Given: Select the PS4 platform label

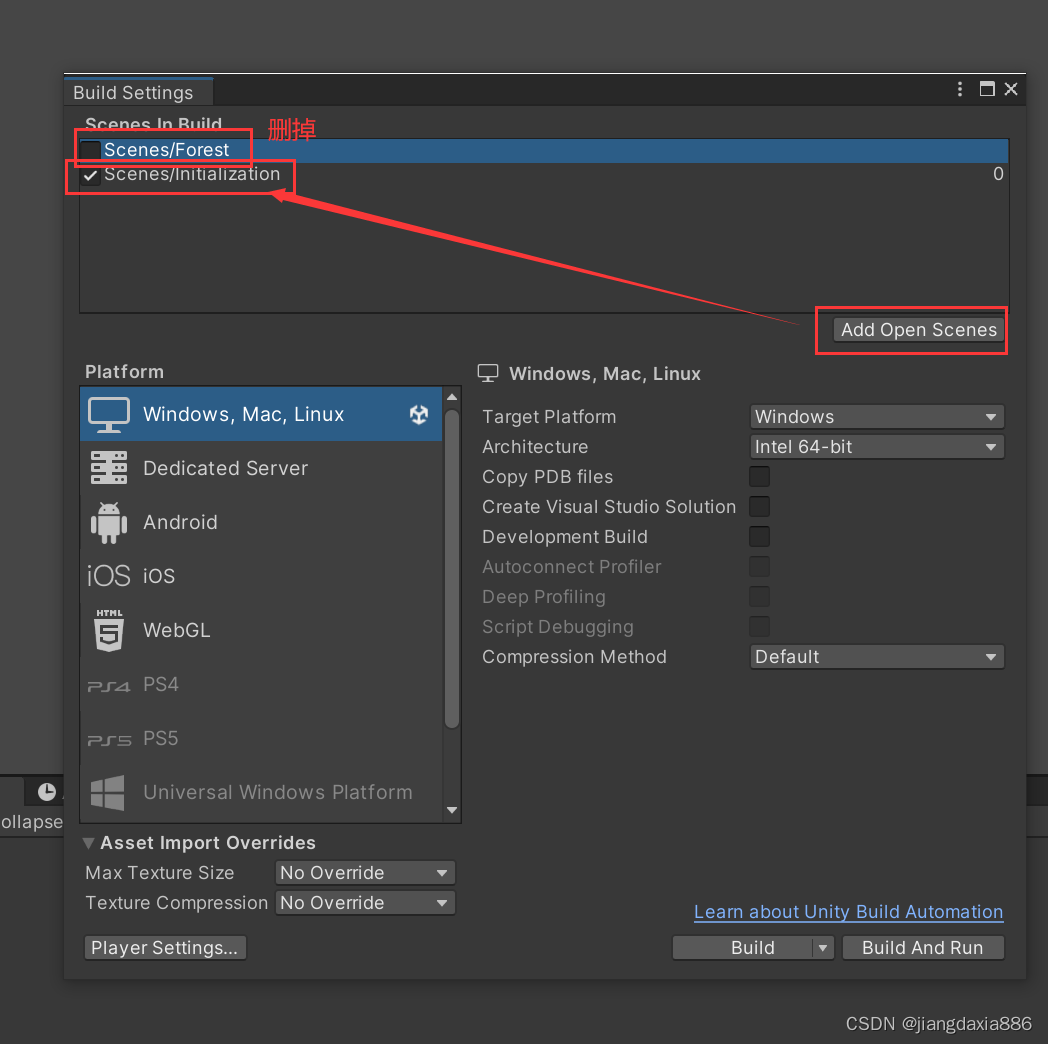Looking at the screenshot, I should (161, 684).
